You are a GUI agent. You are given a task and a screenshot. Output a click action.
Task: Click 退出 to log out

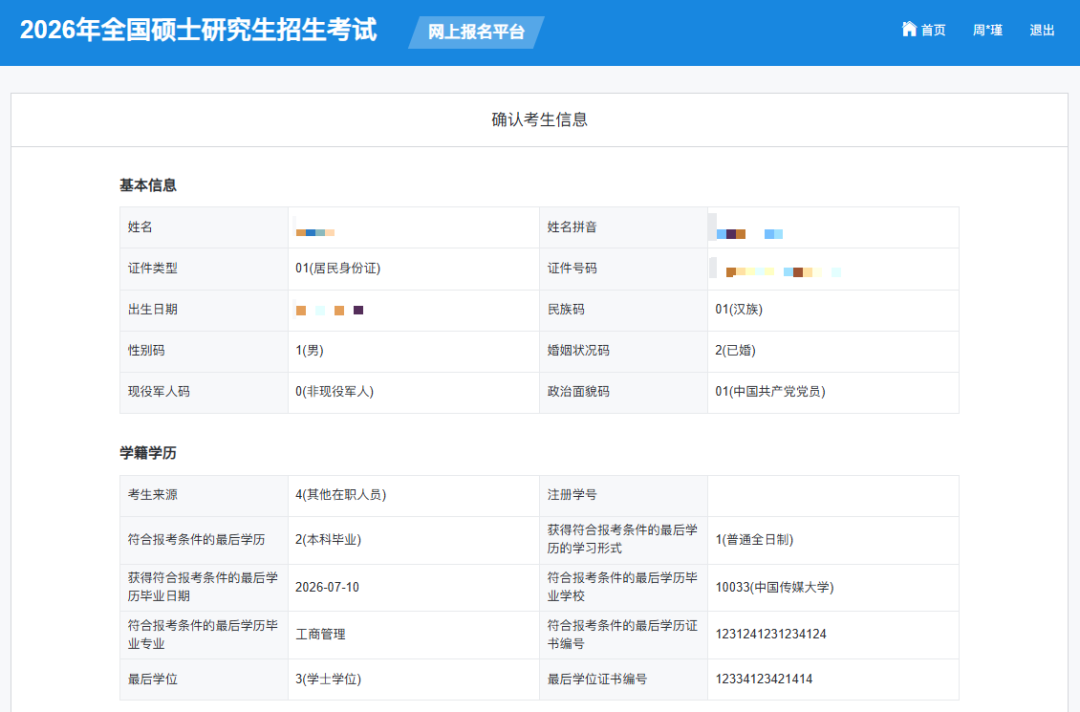tap(1043, 30)
